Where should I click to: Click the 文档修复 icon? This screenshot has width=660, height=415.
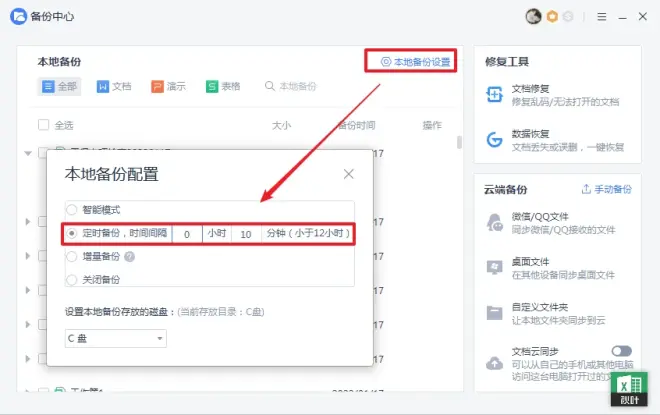494,94
